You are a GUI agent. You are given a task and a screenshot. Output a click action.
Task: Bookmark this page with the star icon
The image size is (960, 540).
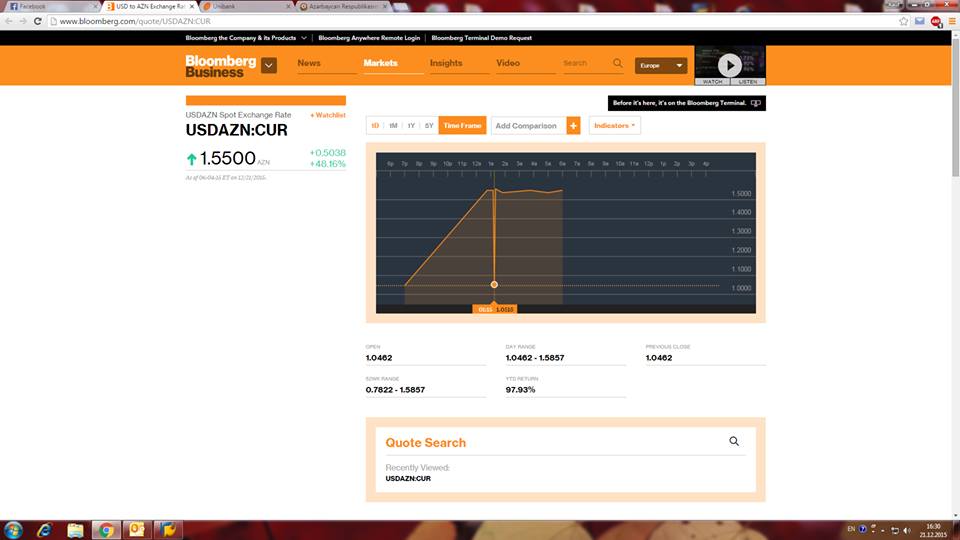(x=904, y=21)
